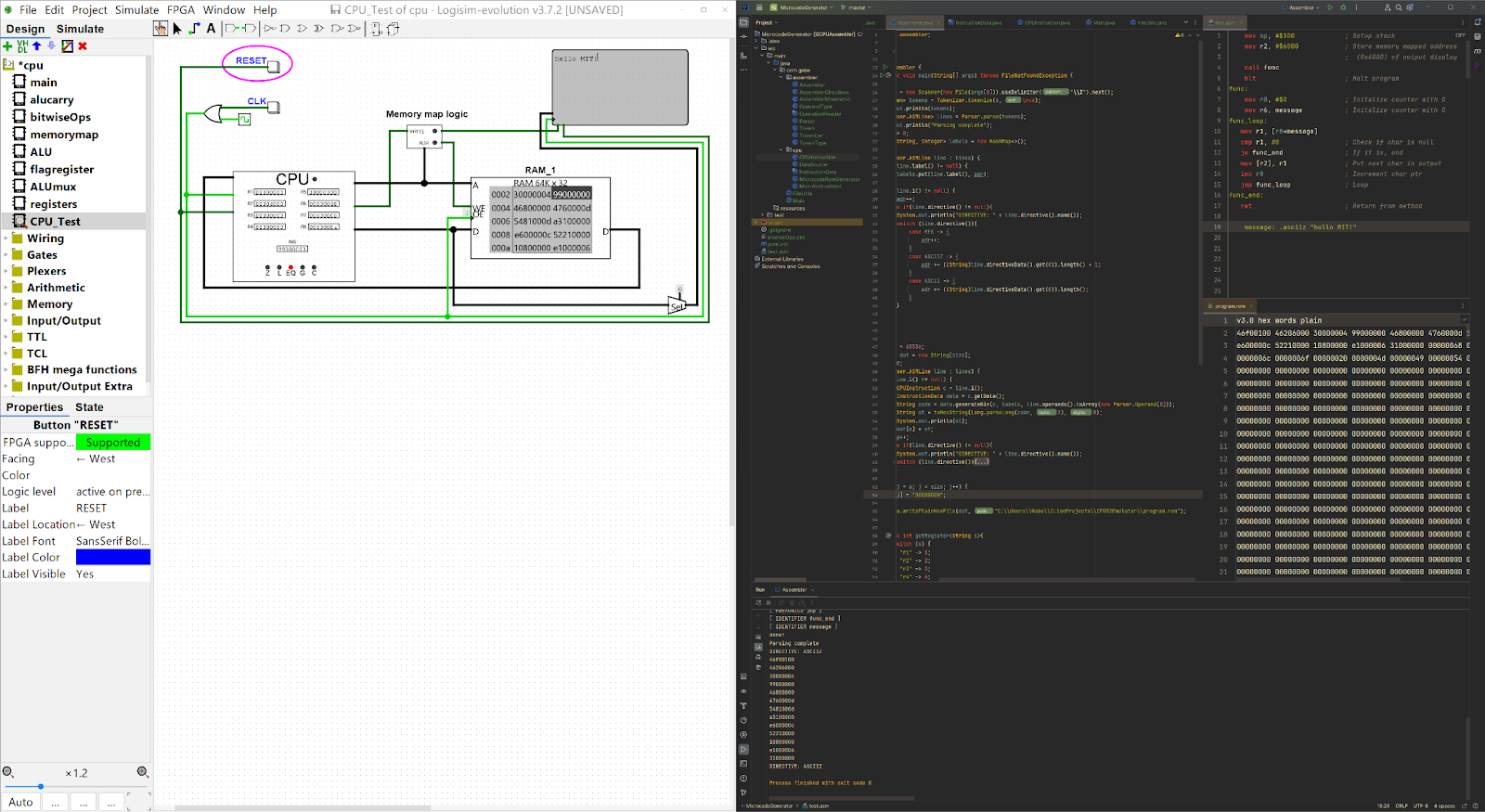Open the master branch dropdown
1485x812 pixels.
[857, 7]
